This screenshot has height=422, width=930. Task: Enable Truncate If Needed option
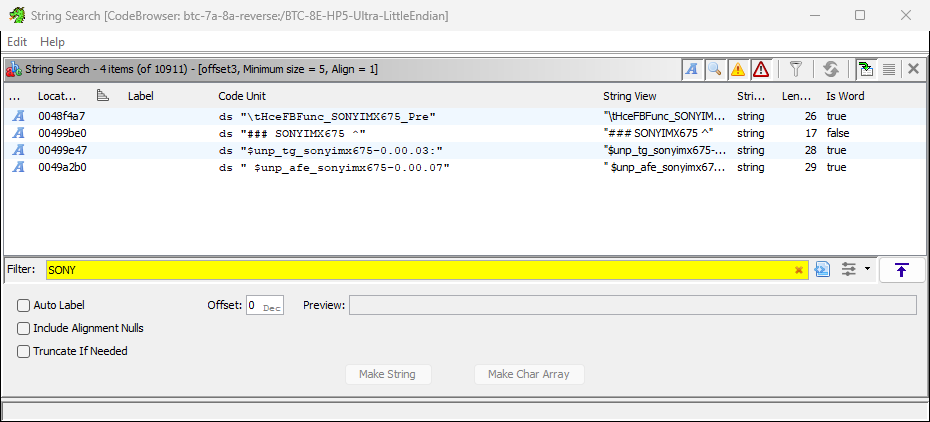tap(24, 351)
